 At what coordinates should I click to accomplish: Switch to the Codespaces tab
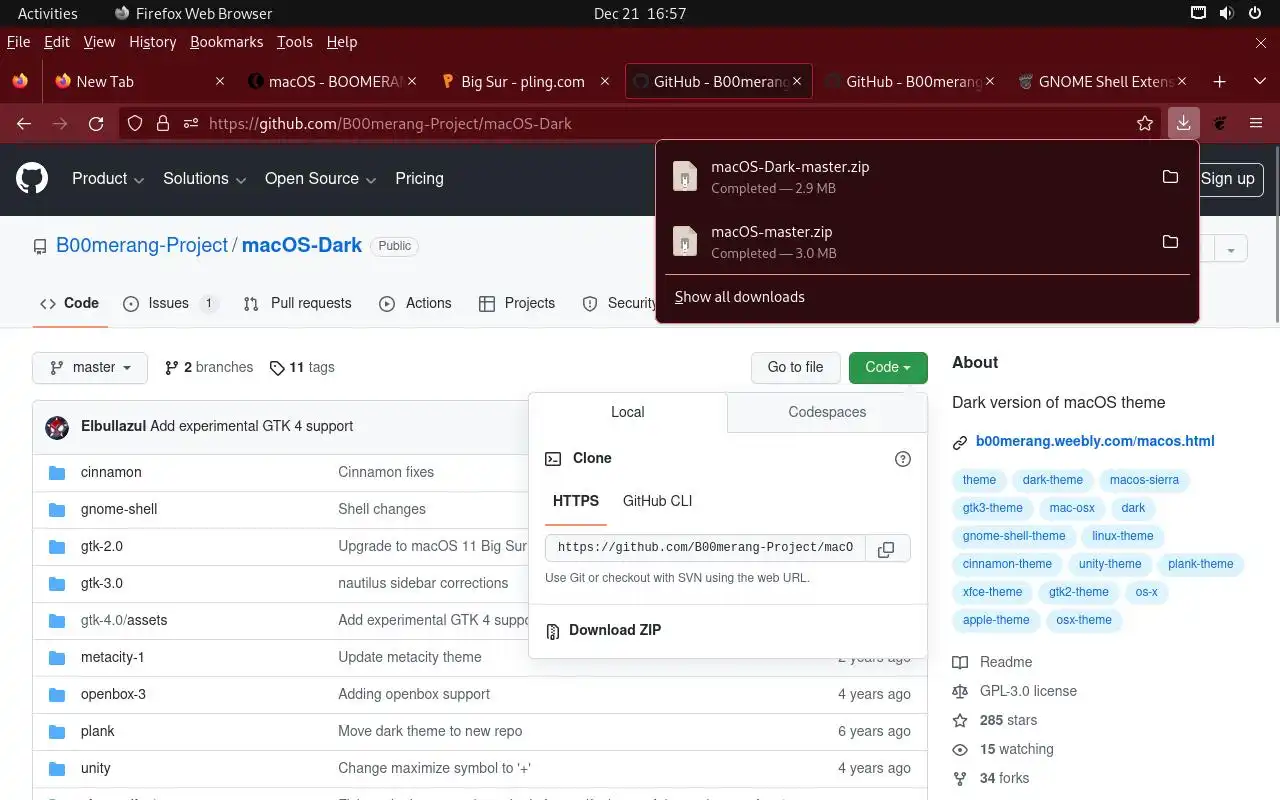(x=827, y=412)
